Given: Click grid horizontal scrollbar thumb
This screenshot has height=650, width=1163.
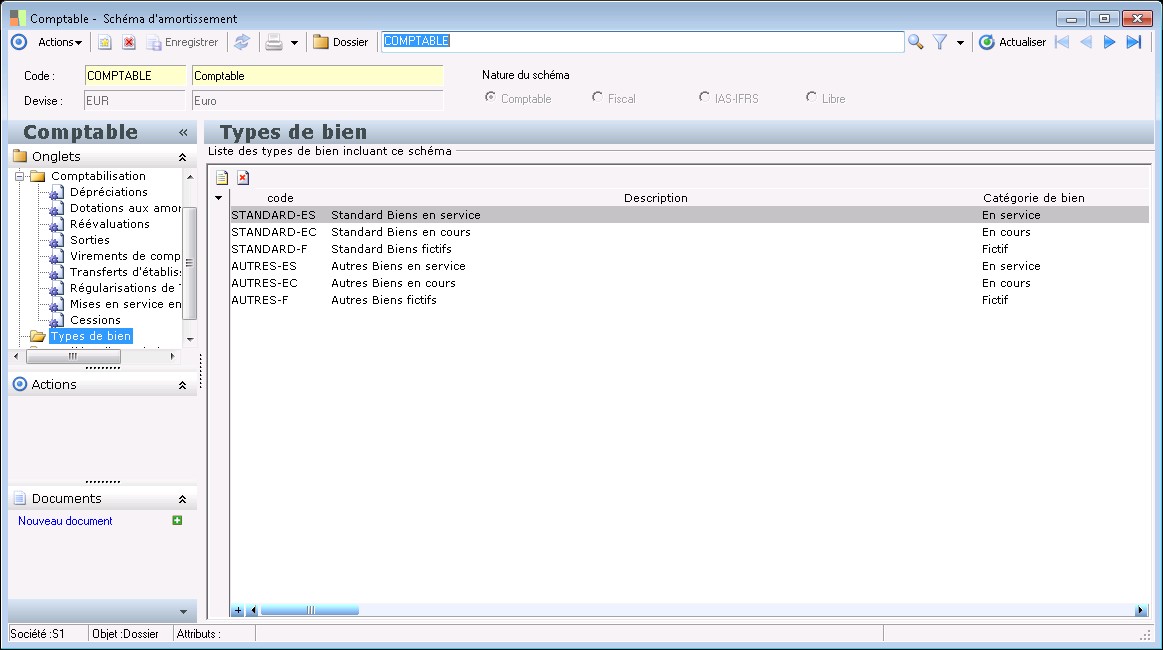Looking at the screenshot, I should (x=310, y=611).
